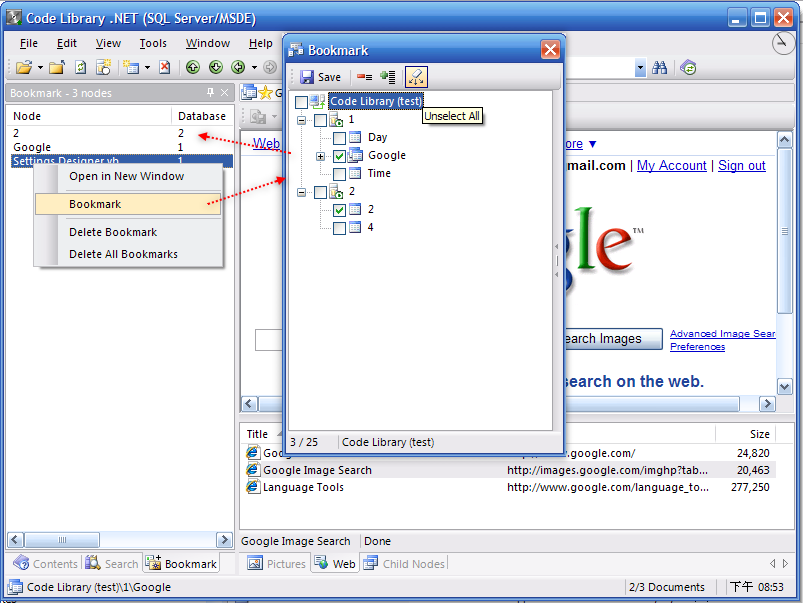Check the checkbox for node 4

[x=339, y=228]
